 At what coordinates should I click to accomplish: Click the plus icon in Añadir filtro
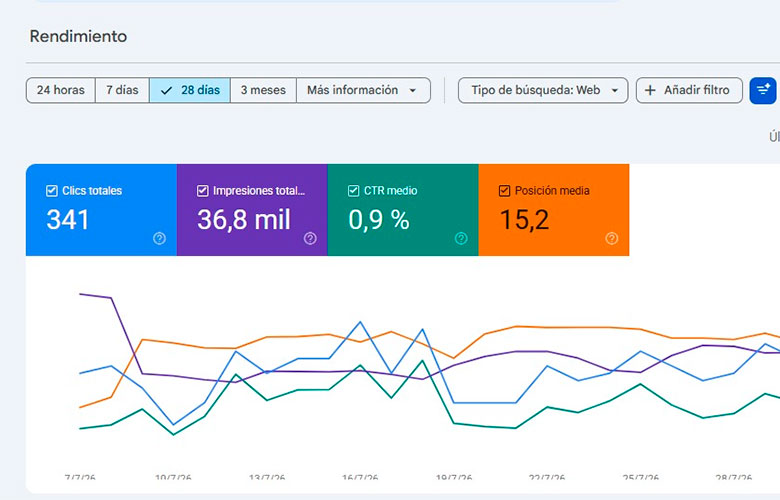click(x=650, y=90)
